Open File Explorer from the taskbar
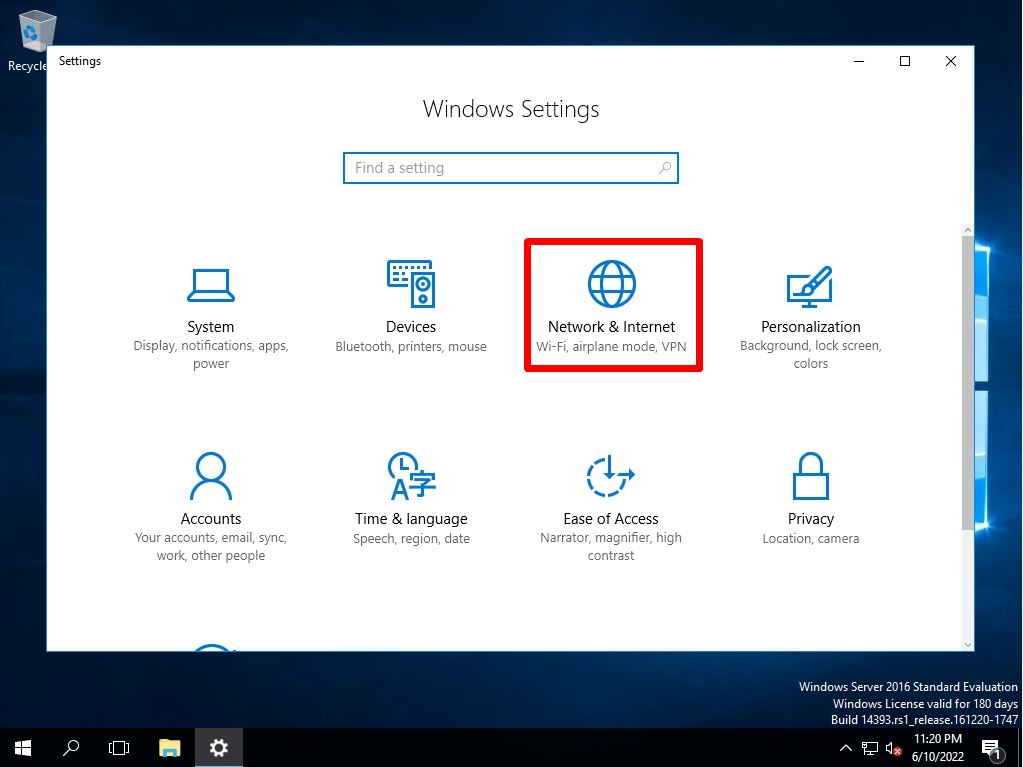The width and height of the screenshot is (1023, 767). coord(170,747)
